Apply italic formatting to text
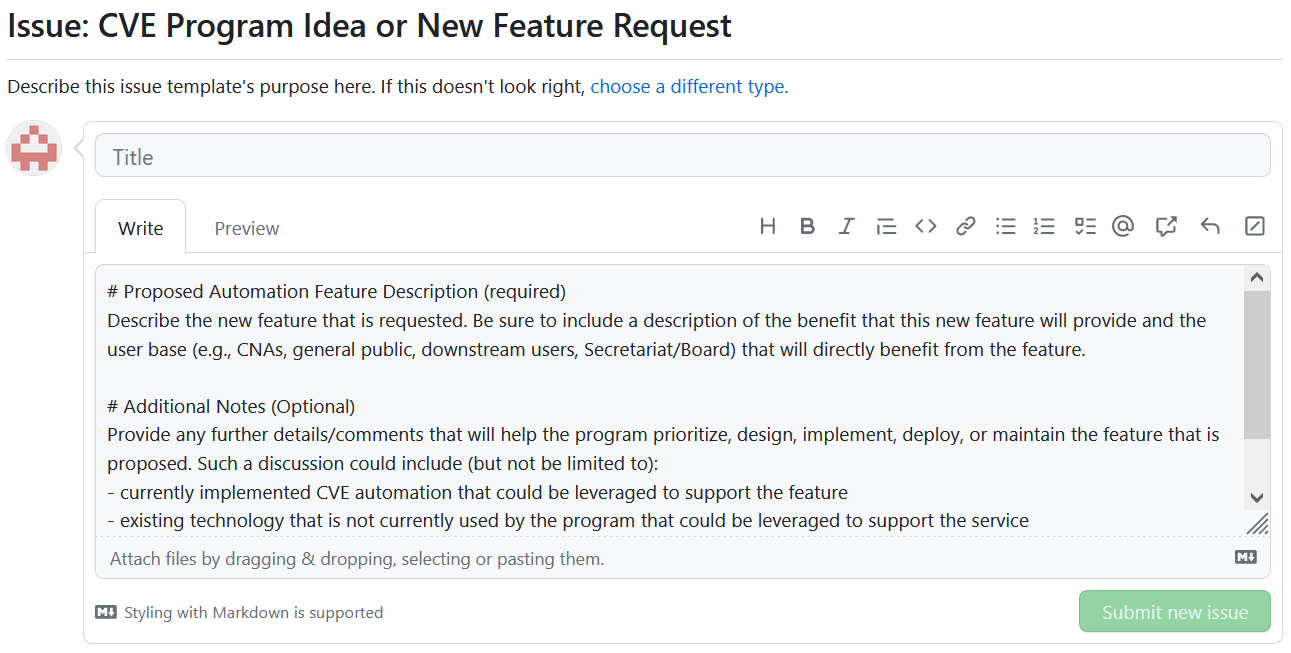The width and height of the screenshot is (1291, 653). pyautogui.click(x=846, y=226)
